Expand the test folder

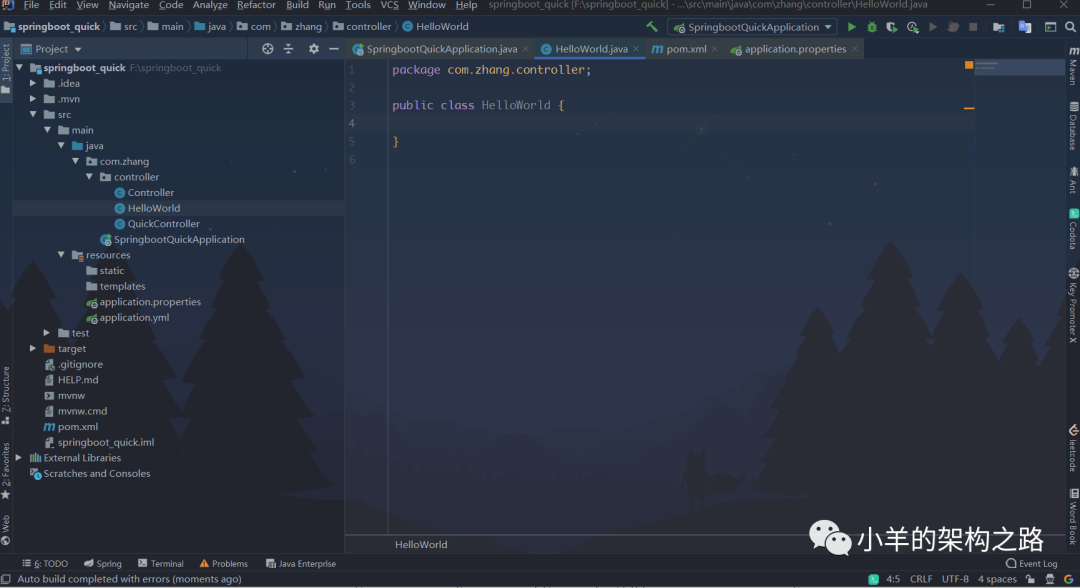(x=47, y=333)
